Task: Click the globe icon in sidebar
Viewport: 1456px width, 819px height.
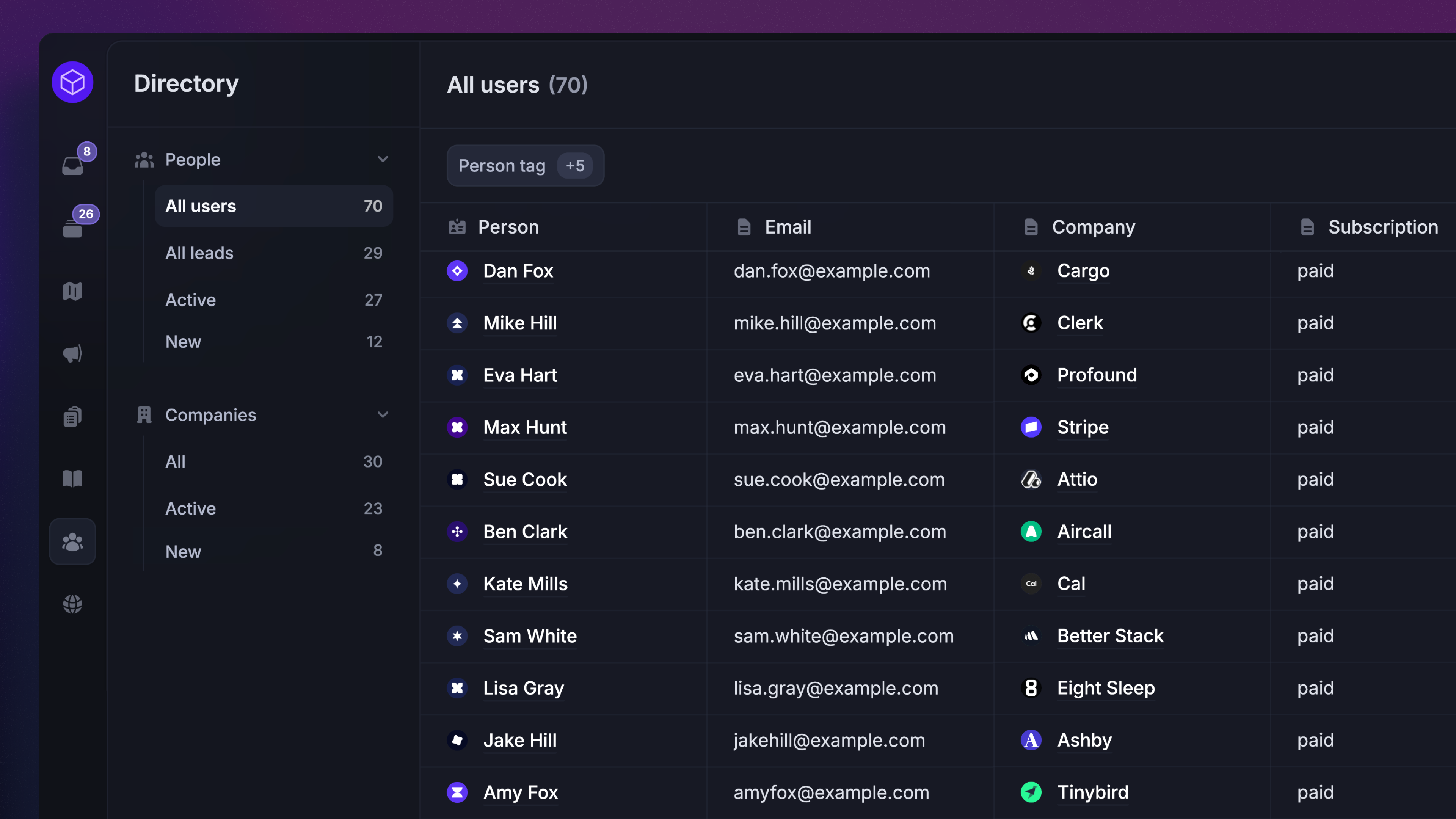Action: pos(72,604)
